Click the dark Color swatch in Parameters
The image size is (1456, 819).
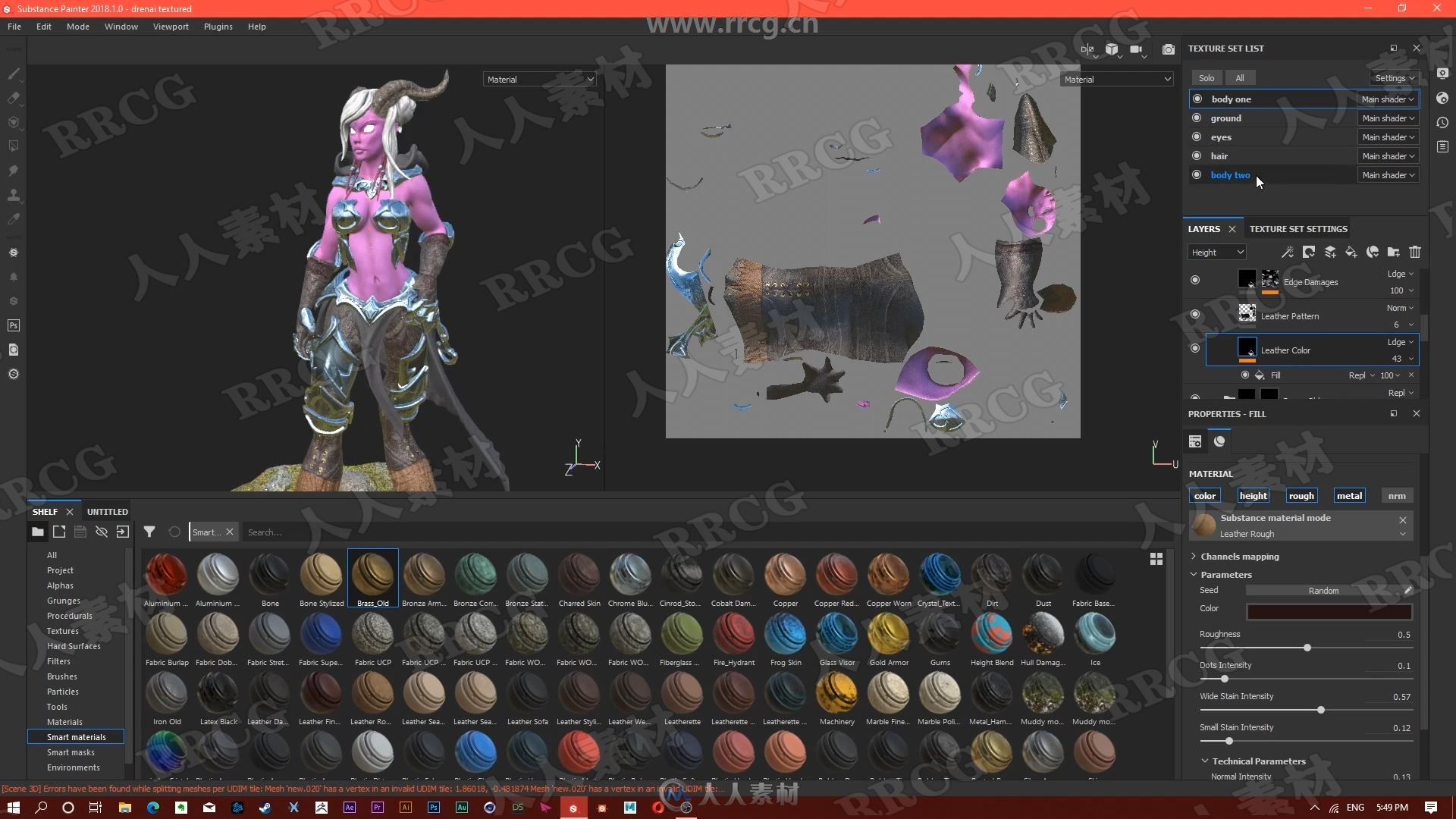pyautogui.click(x=1329, y=611)
